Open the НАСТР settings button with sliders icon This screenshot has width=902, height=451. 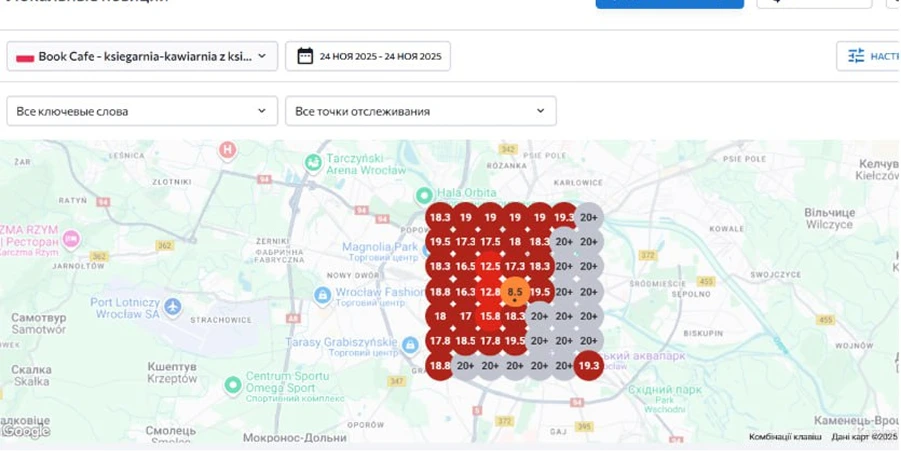coord(869,56)
